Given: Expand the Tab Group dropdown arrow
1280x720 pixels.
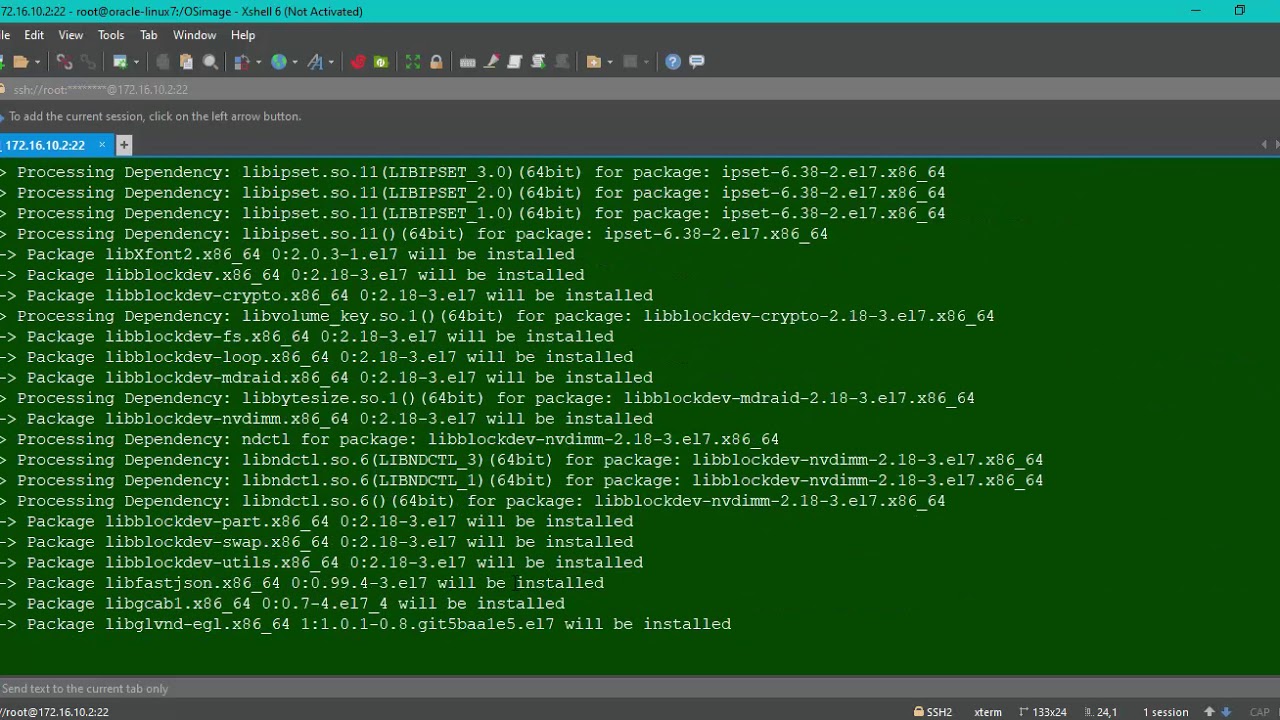Looking at the screenshot, I should [610, 62].
